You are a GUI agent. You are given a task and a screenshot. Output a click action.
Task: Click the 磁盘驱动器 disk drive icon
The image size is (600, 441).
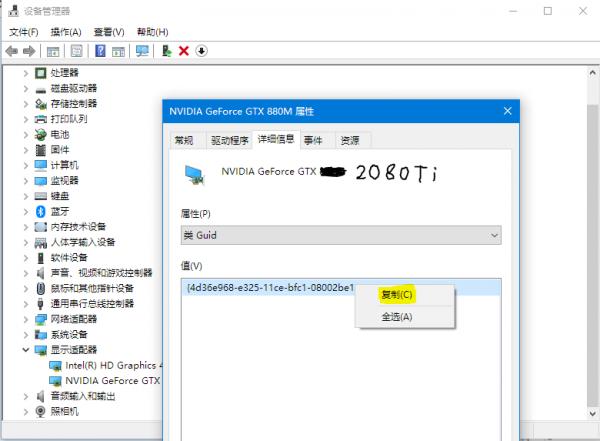click(x=41, y=90)
